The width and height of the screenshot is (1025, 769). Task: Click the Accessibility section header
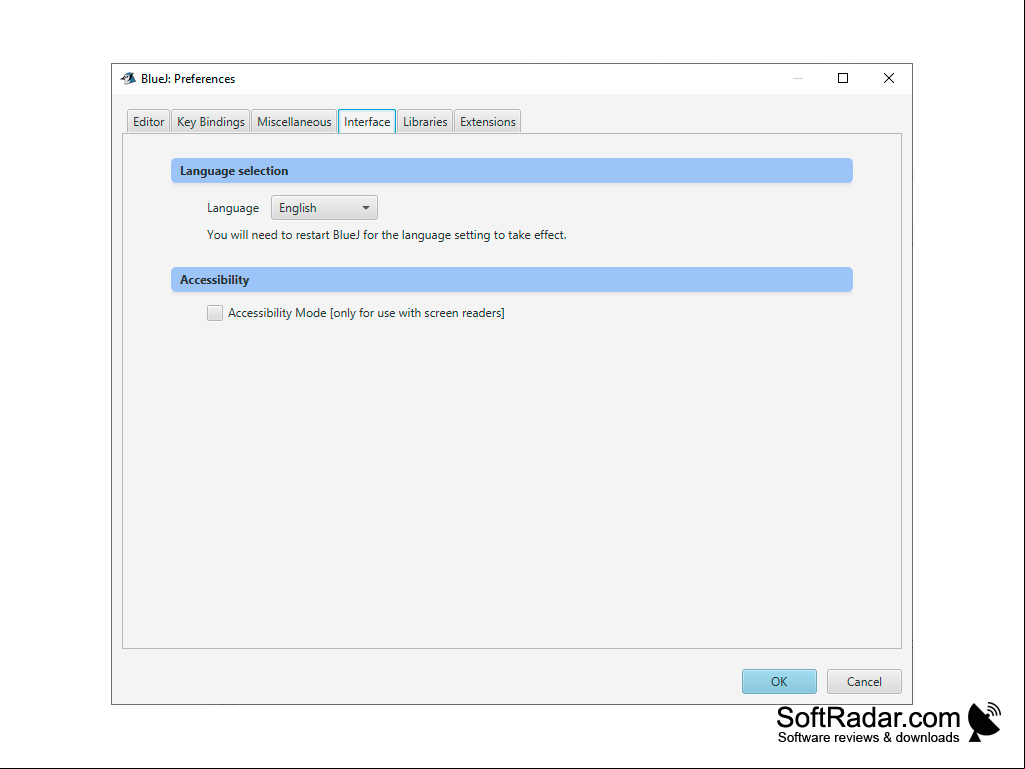(512, 280)
